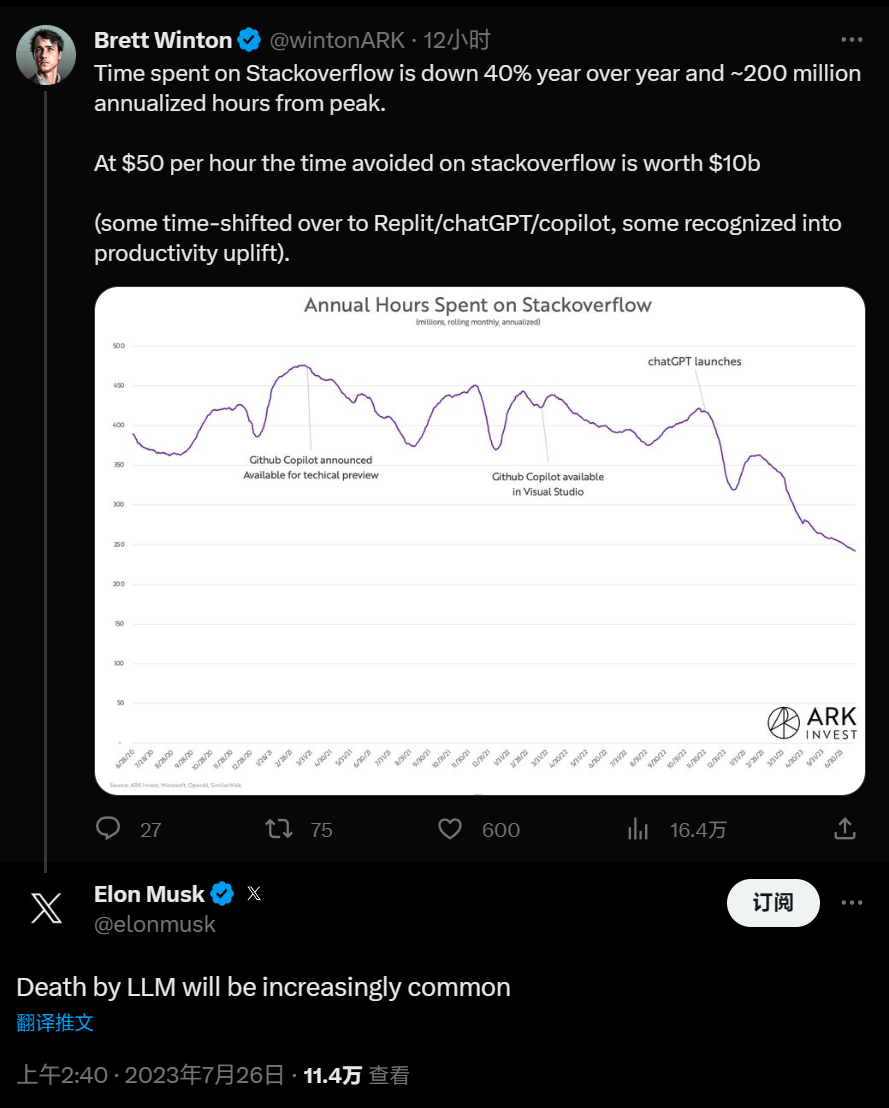Click the 订阅 subscribe button

(772, 903)
